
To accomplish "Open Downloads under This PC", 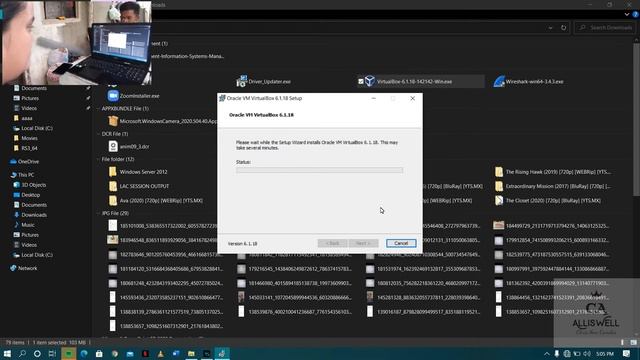I will [34, 215].
